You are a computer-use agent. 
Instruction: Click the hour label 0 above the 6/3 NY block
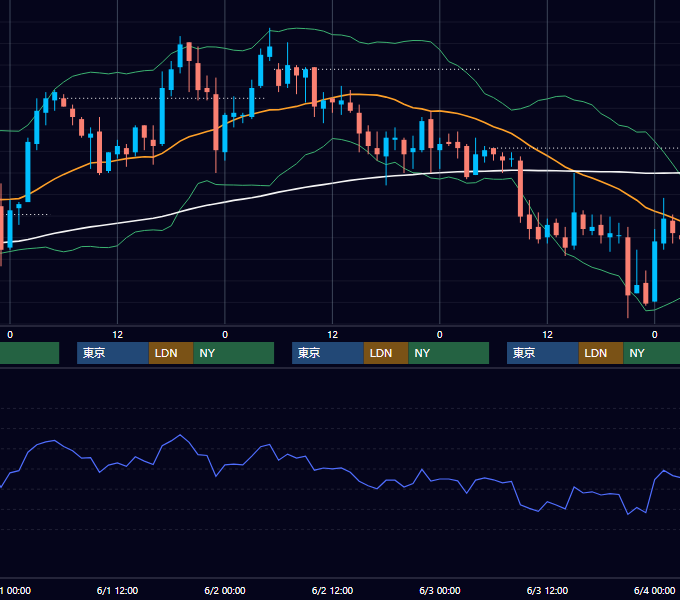pyautogui.click(x=655, y=335)
